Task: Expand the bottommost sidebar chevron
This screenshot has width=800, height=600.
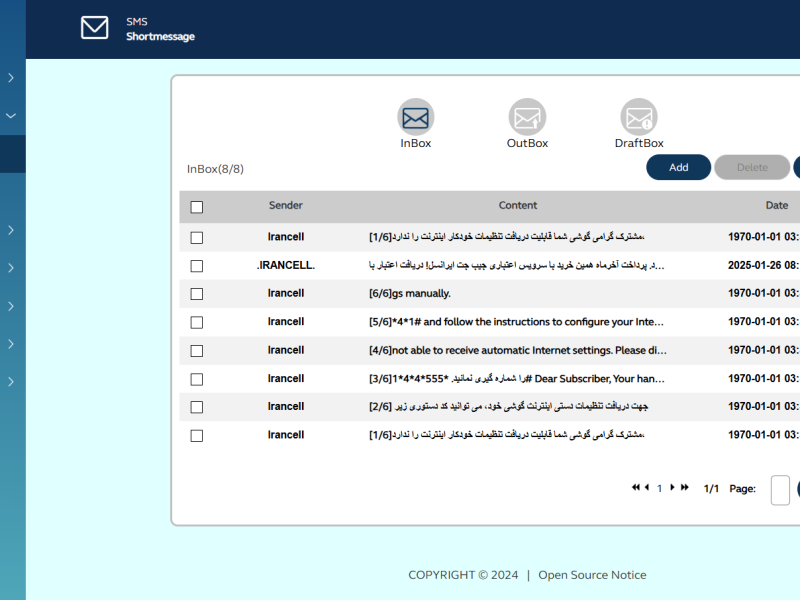Action: (x=11, y=382)
